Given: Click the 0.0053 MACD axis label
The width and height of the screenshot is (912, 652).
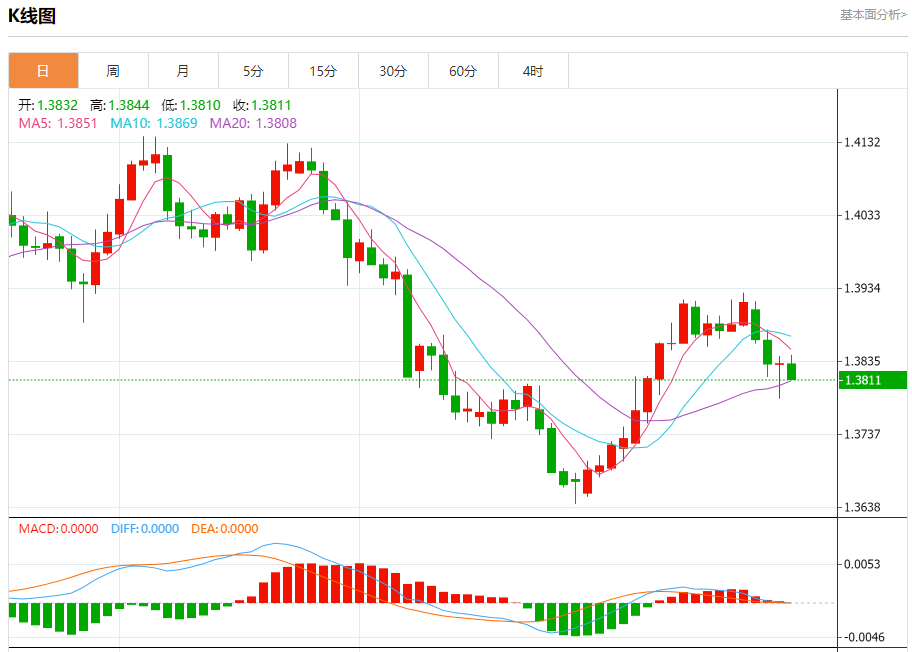Looking at the screenshot, I should pos(861,564).
